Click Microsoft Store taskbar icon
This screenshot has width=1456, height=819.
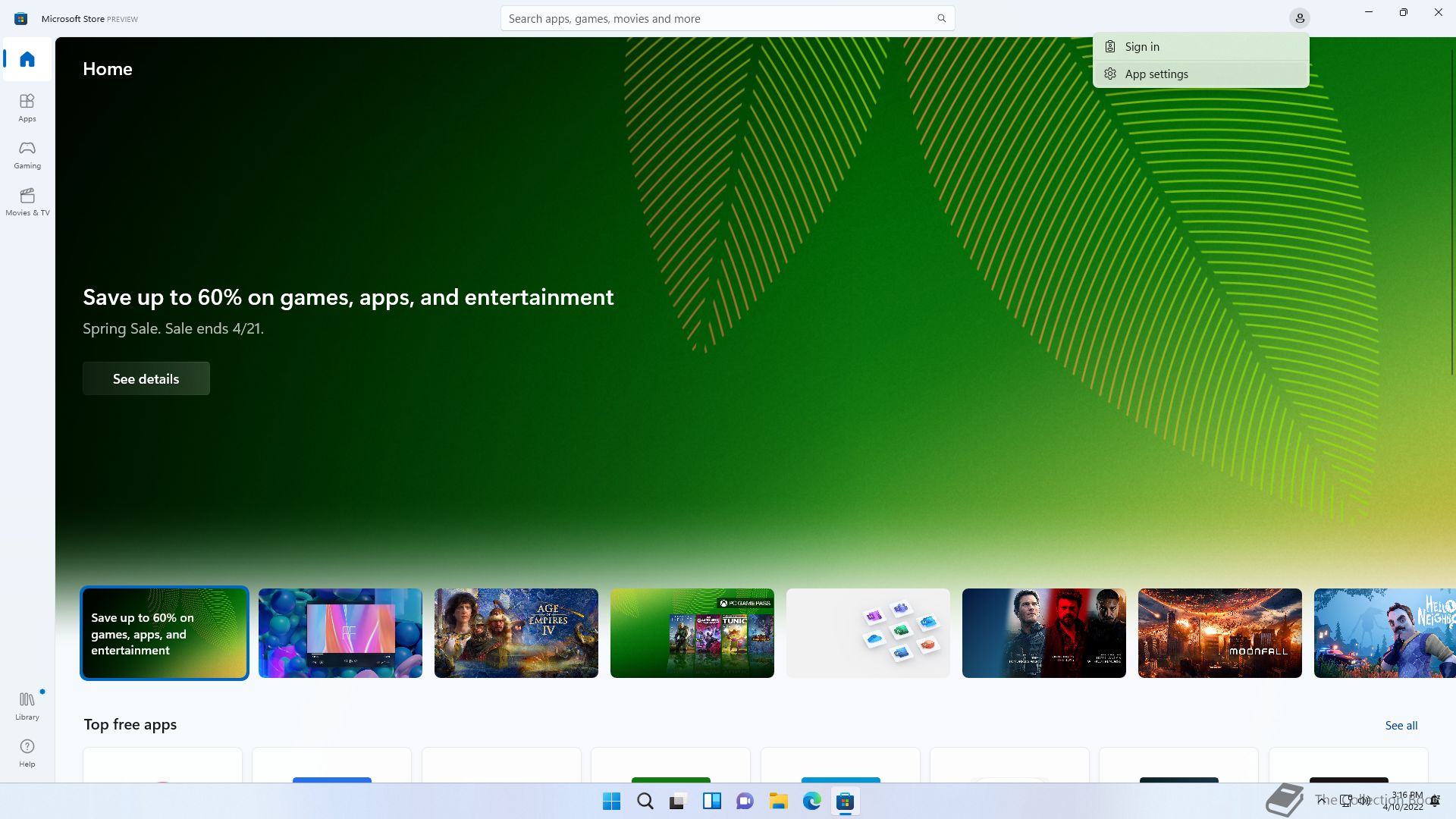(x=845, y=802)
